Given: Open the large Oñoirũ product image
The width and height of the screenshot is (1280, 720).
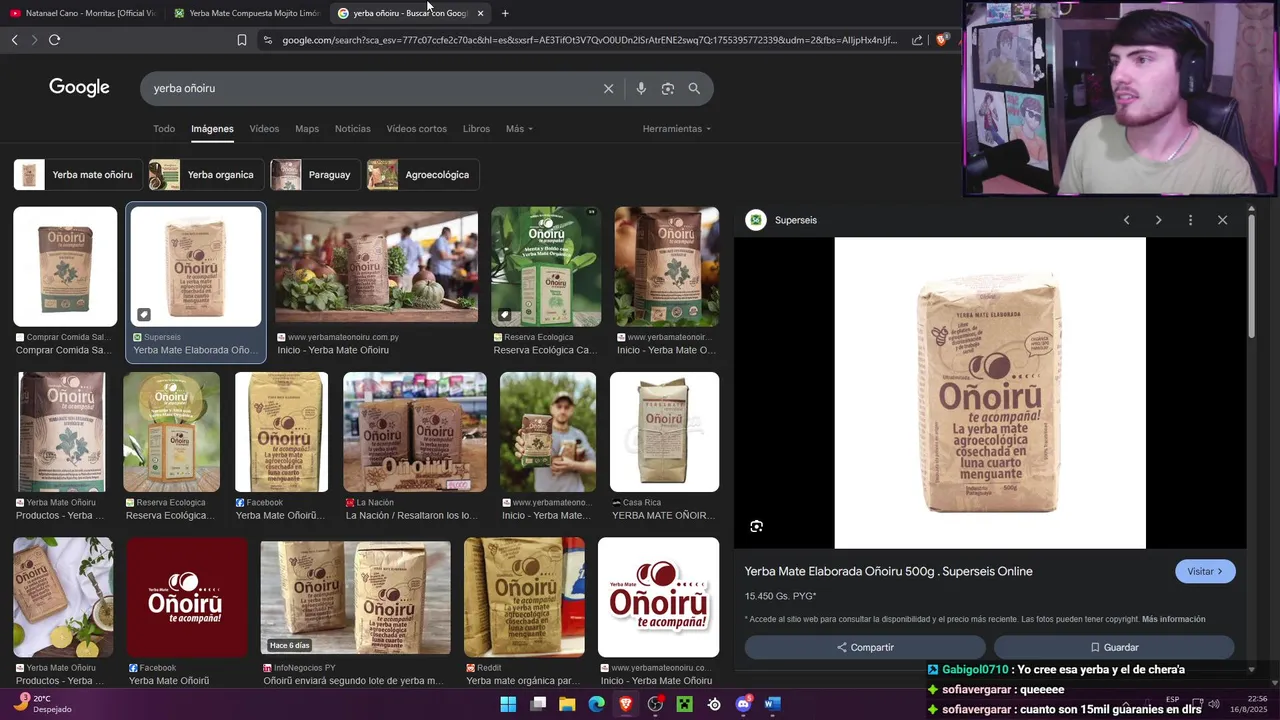Looking at the screenshot, I should coord(990,393).
